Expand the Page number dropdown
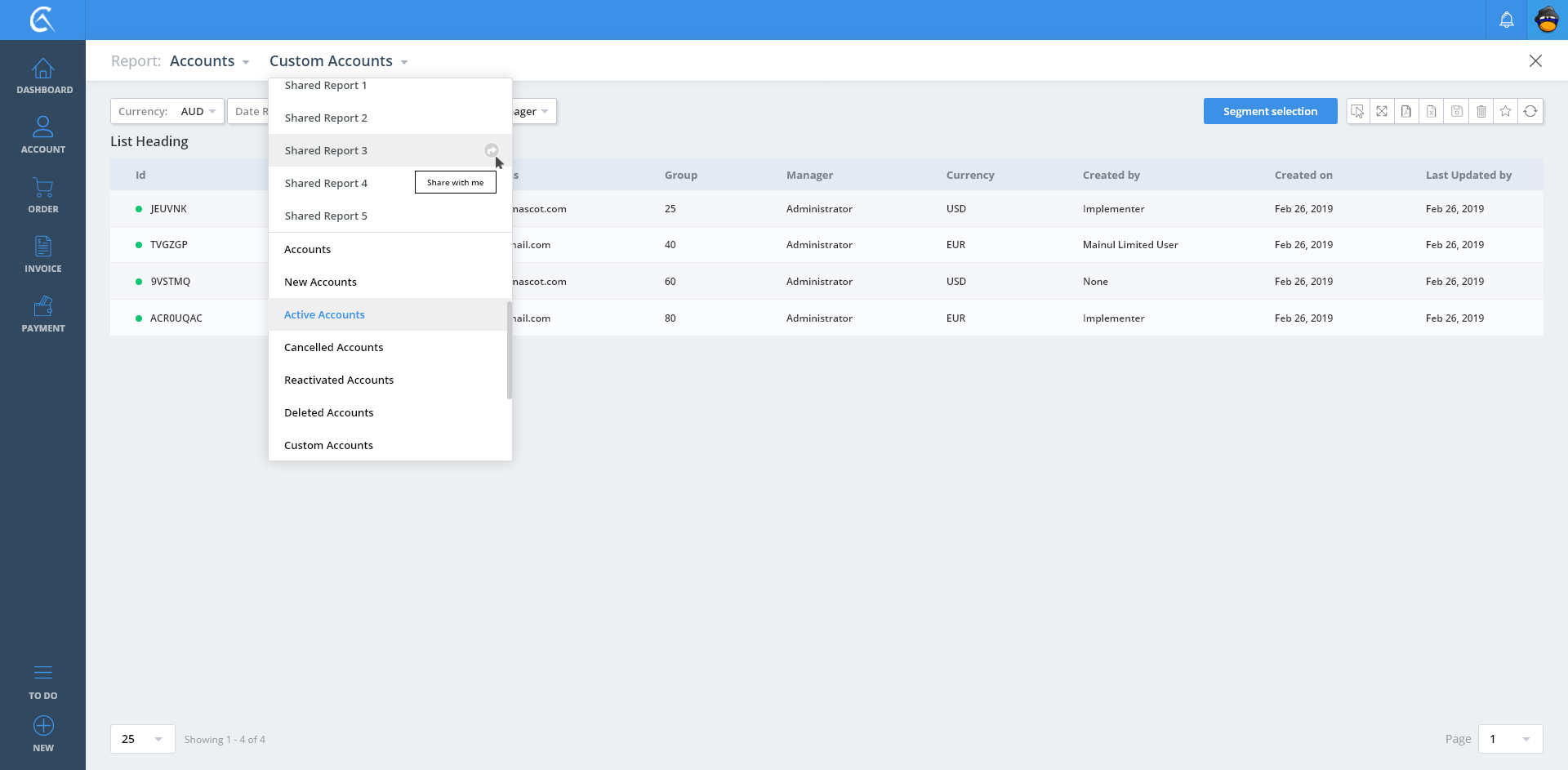Screen dimensions: 1568x770 [1509, 739]
